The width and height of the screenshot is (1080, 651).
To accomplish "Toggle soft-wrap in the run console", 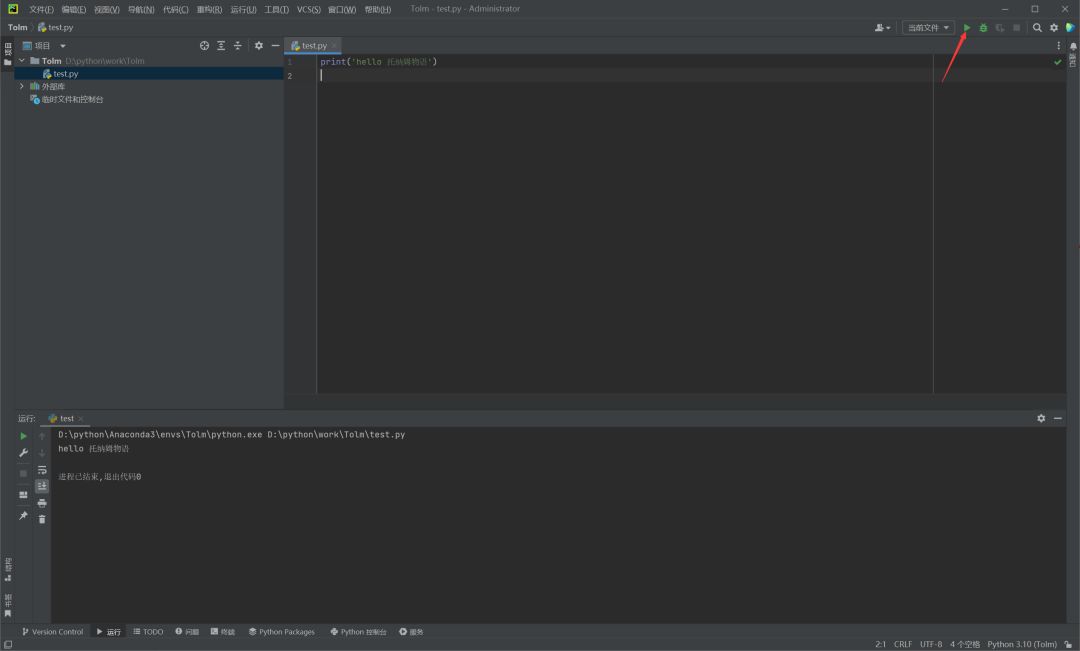I will (42, 470).
